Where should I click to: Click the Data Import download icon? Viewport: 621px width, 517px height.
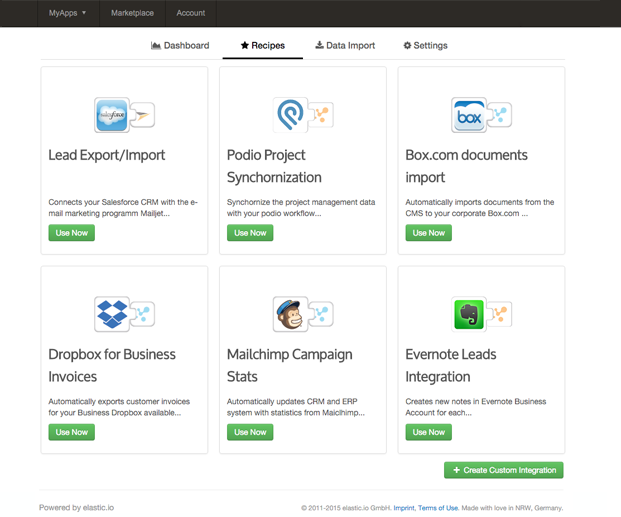coord(319,45)
